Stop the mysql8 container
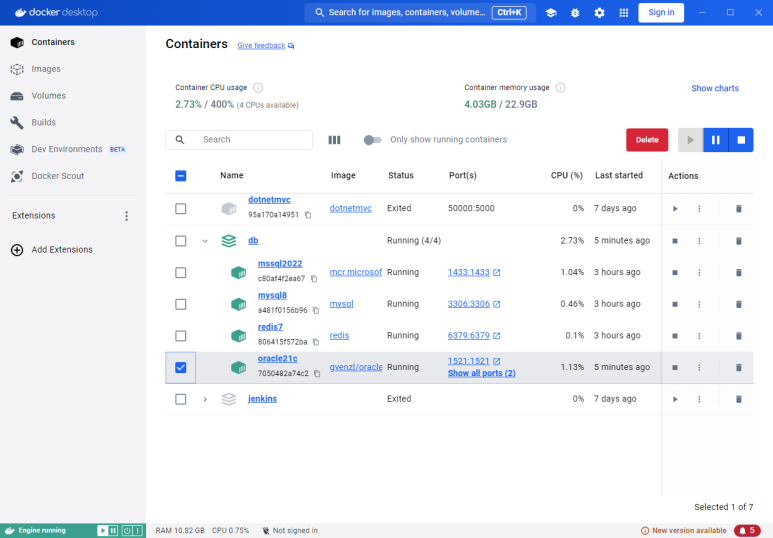Viewport: 773px width, 538px height. coord(675,304)
